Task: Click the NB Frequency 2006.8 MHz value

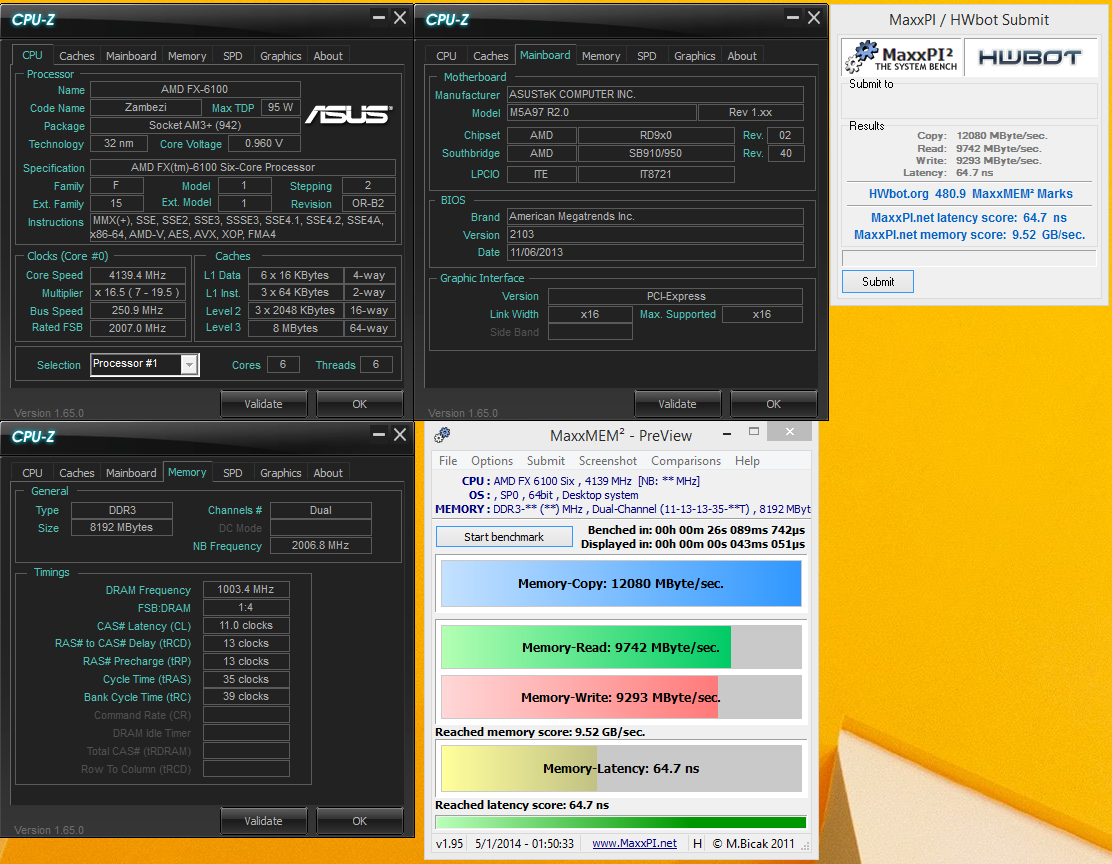Action: pos(321,545)
